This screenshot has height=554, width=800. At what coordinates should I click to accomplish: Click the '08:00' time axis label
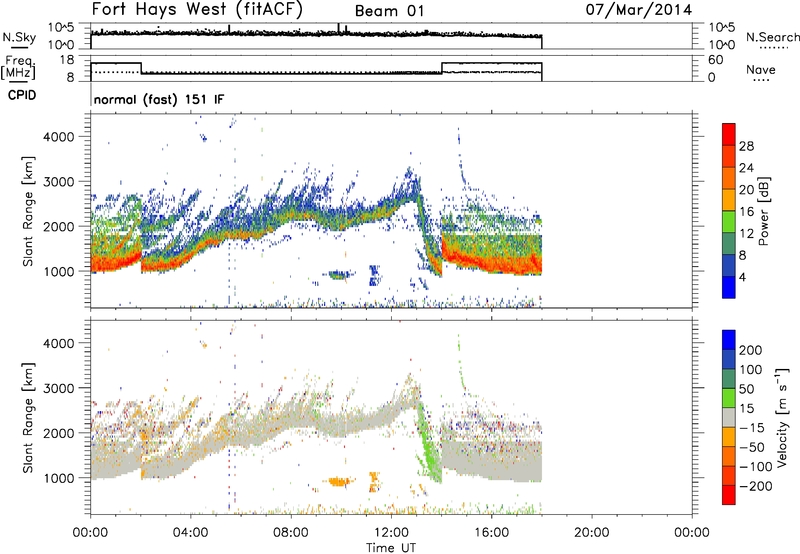pyautogui.click(x=291, y=533)
